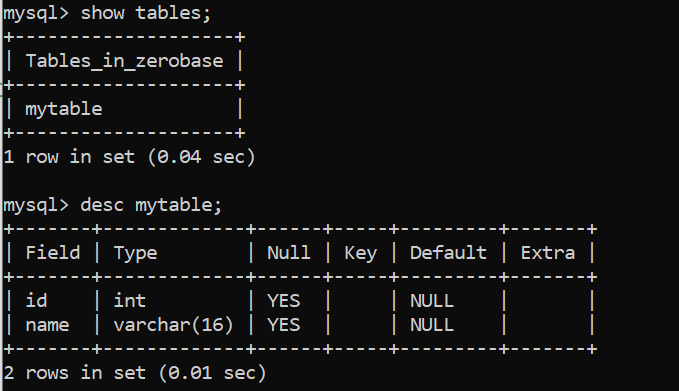Click the varchar(16) type cell

(x=173, y=325)
